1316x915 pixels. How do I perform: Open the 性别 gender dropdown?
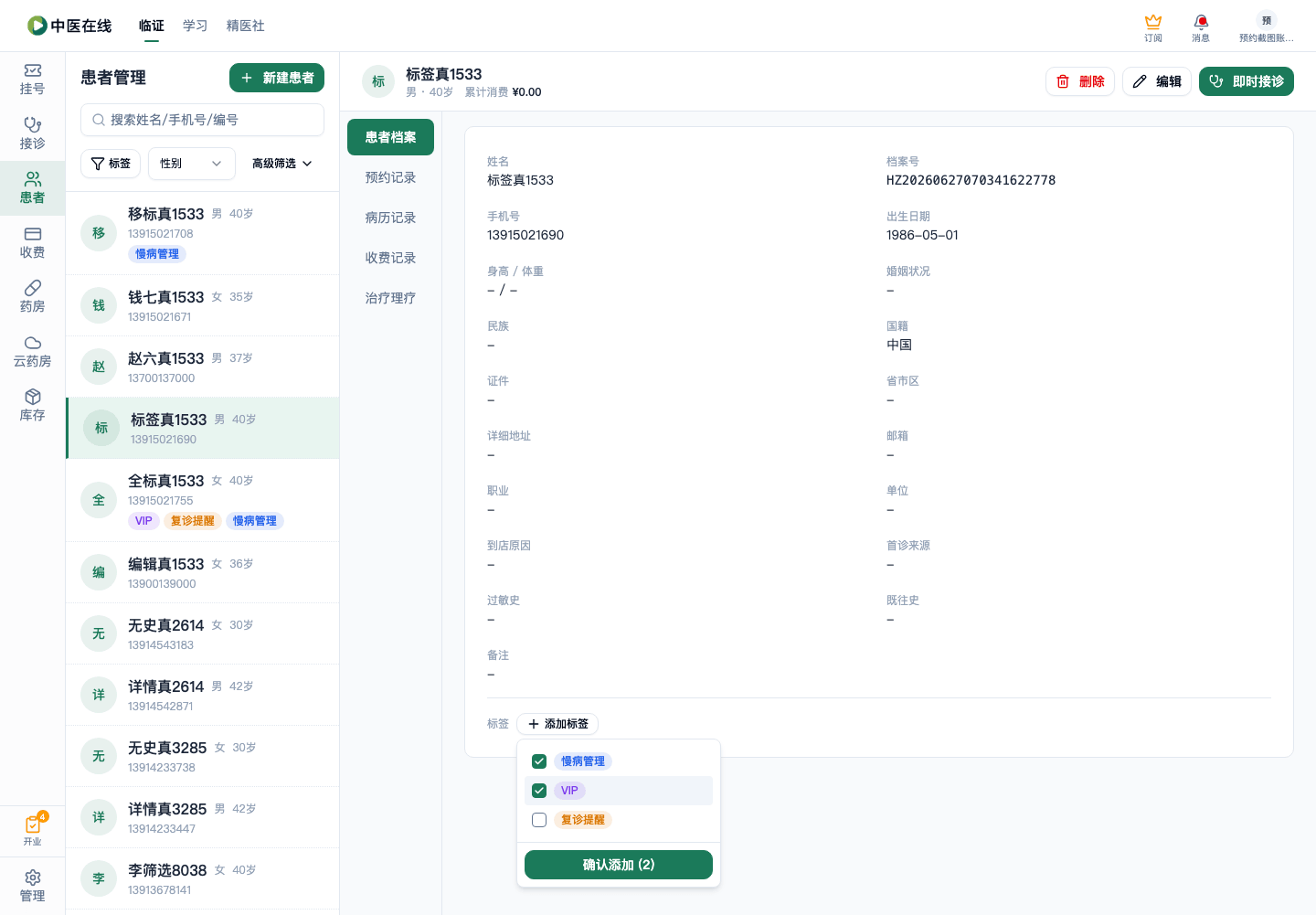click(x=192, y=164)
